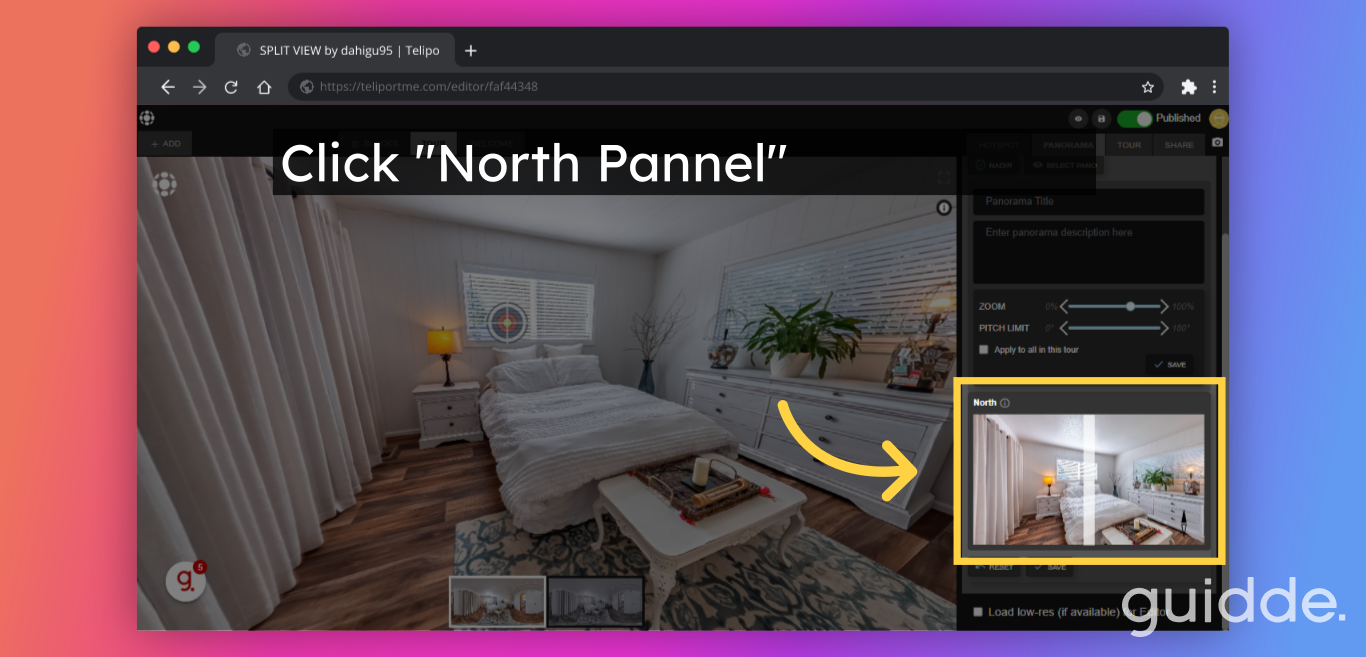1366x657 pixels.
Task: Open the guidde 'g' badge with notifications
Action: (185, 582)
